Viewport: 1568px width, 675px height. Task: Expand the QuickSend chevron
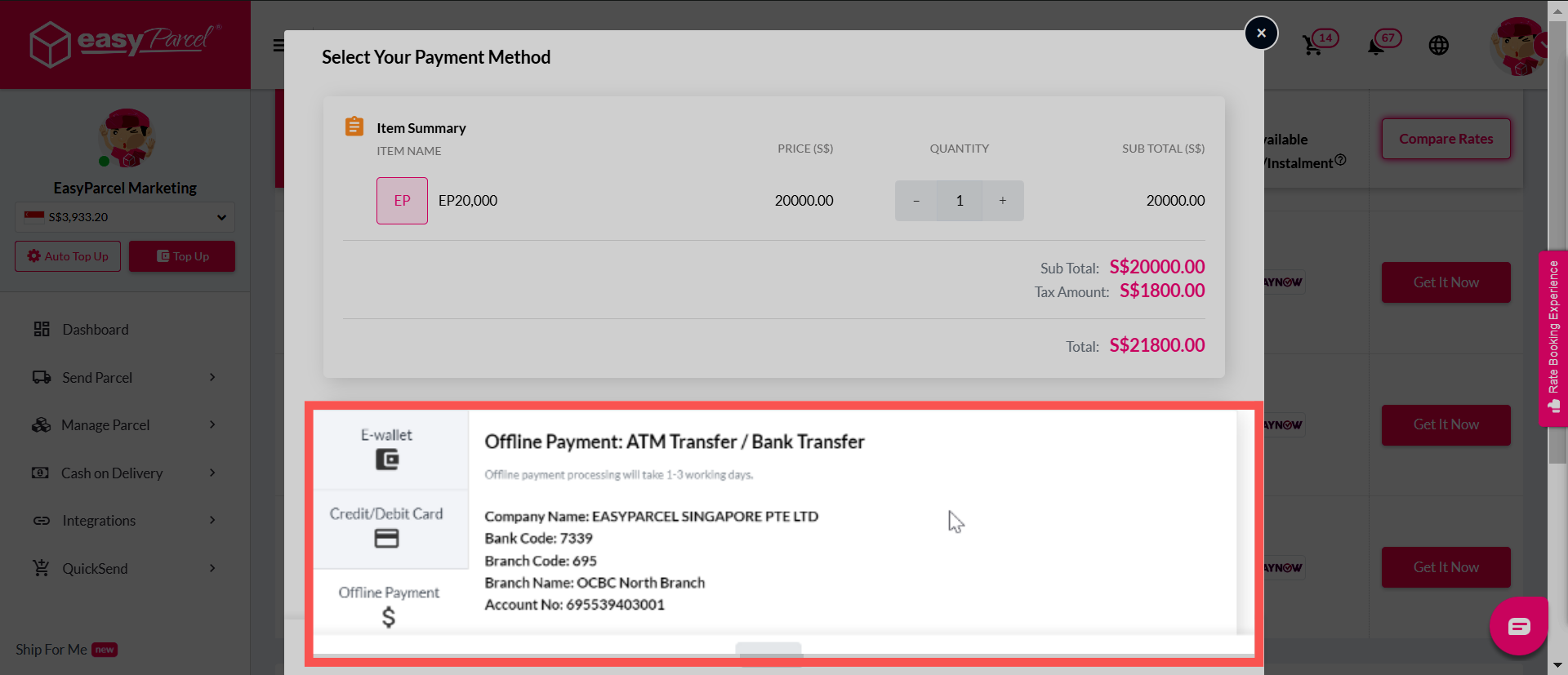click(212, 568)
